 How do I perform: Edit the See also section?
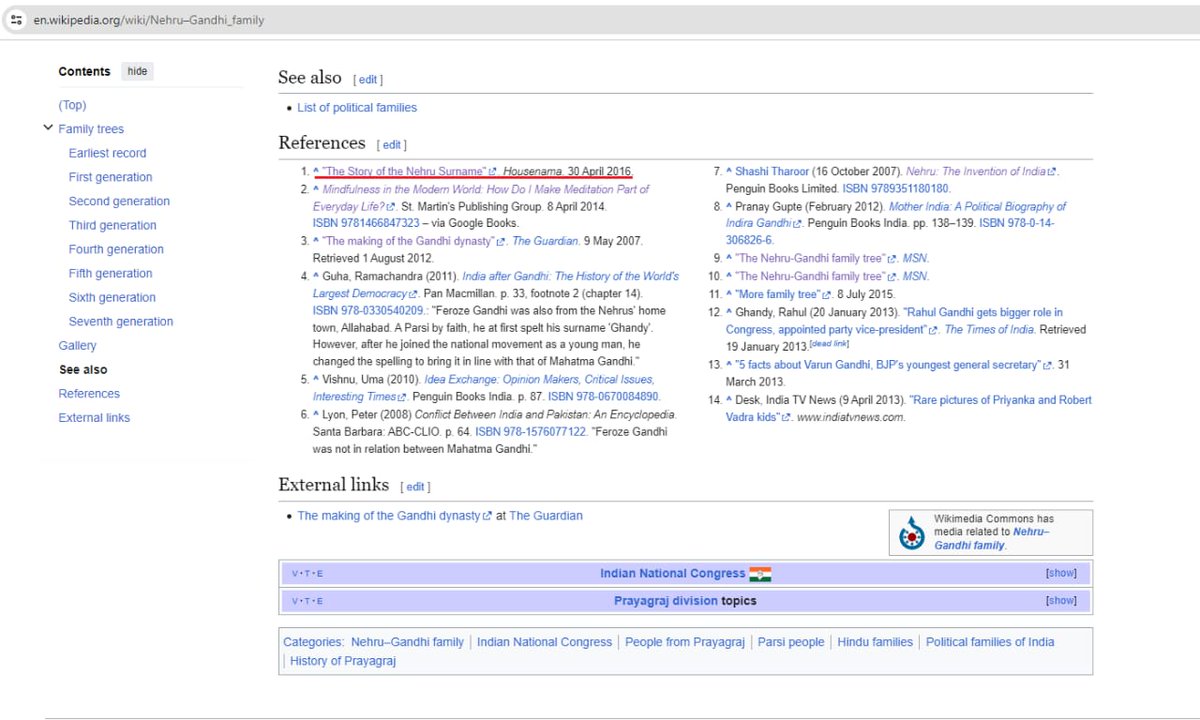point(368,80)
